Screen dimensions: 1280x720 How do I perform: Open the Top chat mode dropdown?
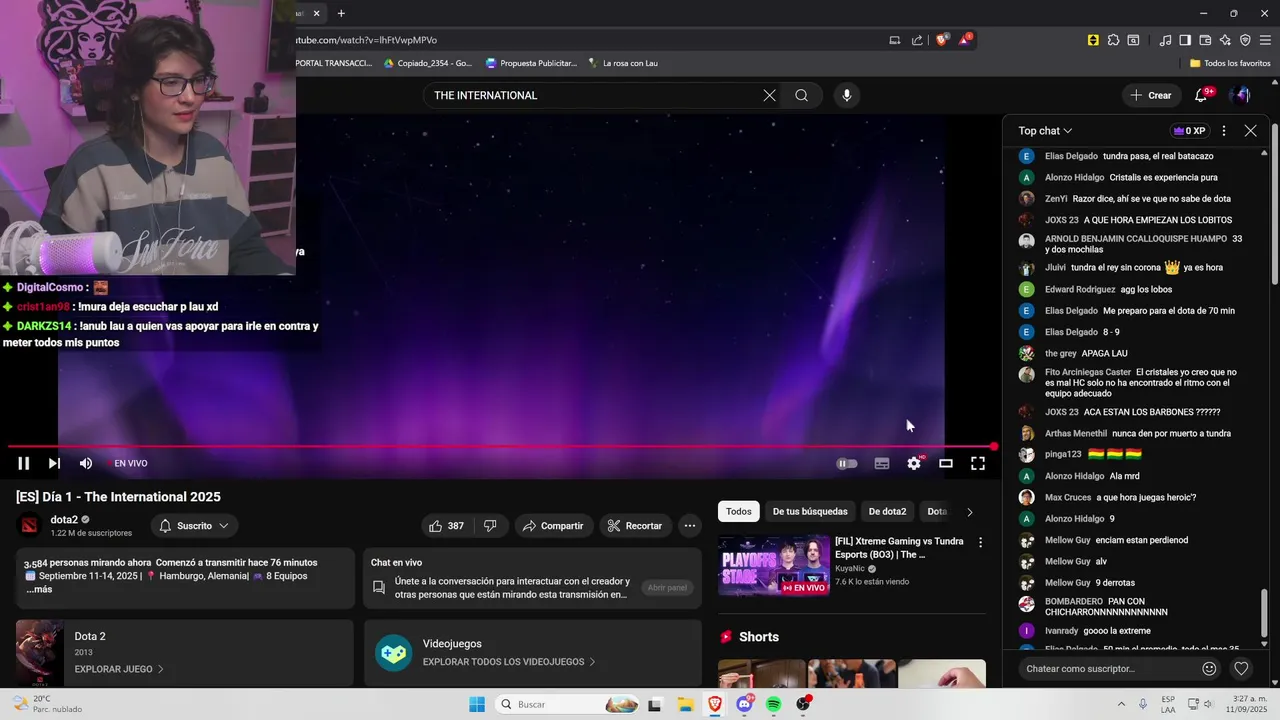coord(1045,131)
